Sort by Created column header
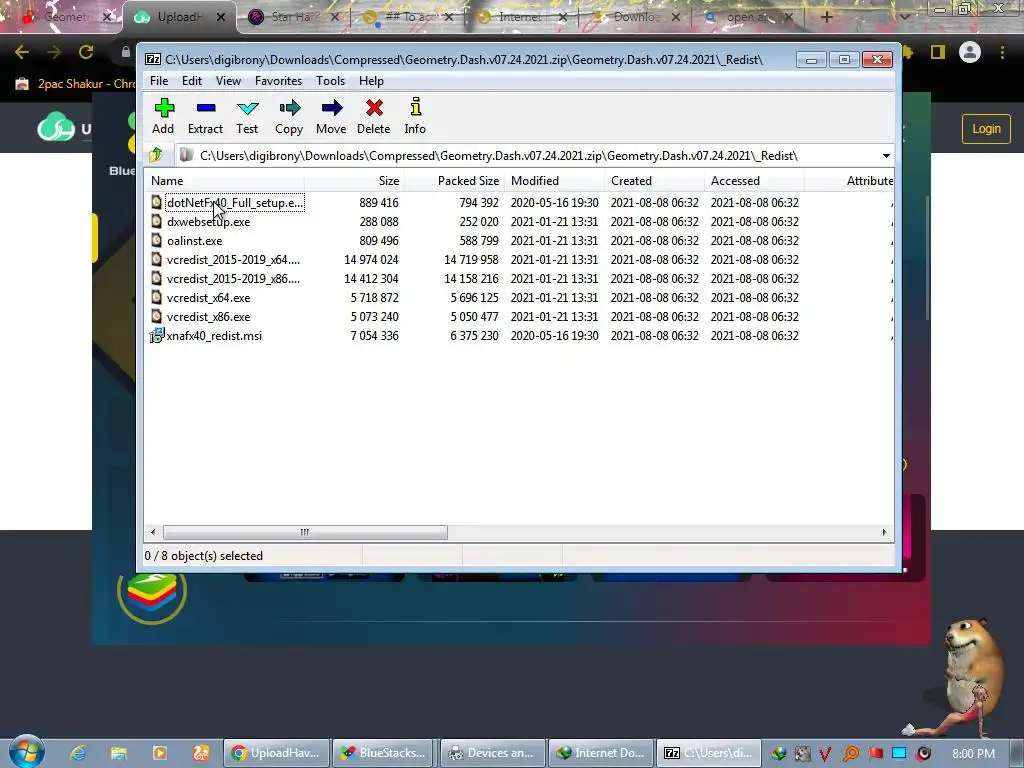 (x=654, y=181)
